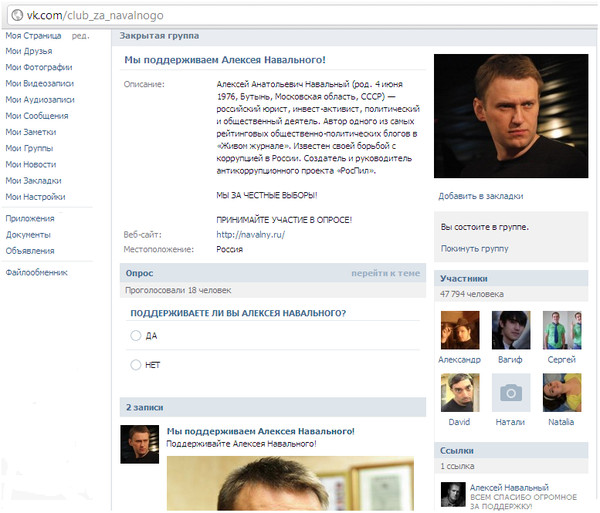Open the large group avatar photo
Image resolution: width=600 pixels, height=513 pixels.
click(511, 116)
